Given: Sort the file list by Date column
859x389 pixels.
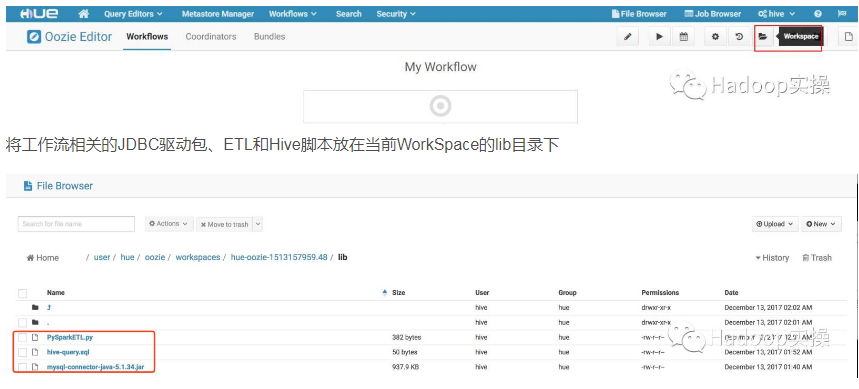Looking at the screenshot, I should click(x=731, y=293).
